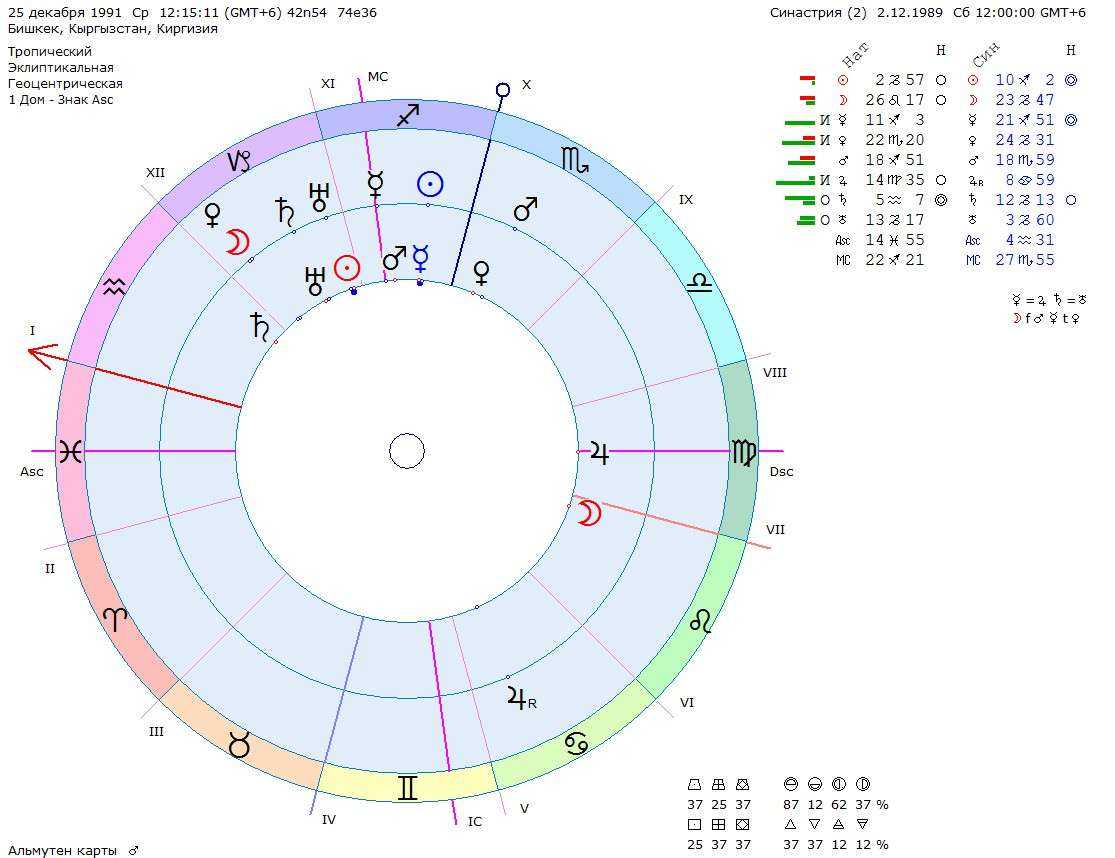
Task: Click the Aquarius glyph on the zodiac ring
Action: pos(114,287)
